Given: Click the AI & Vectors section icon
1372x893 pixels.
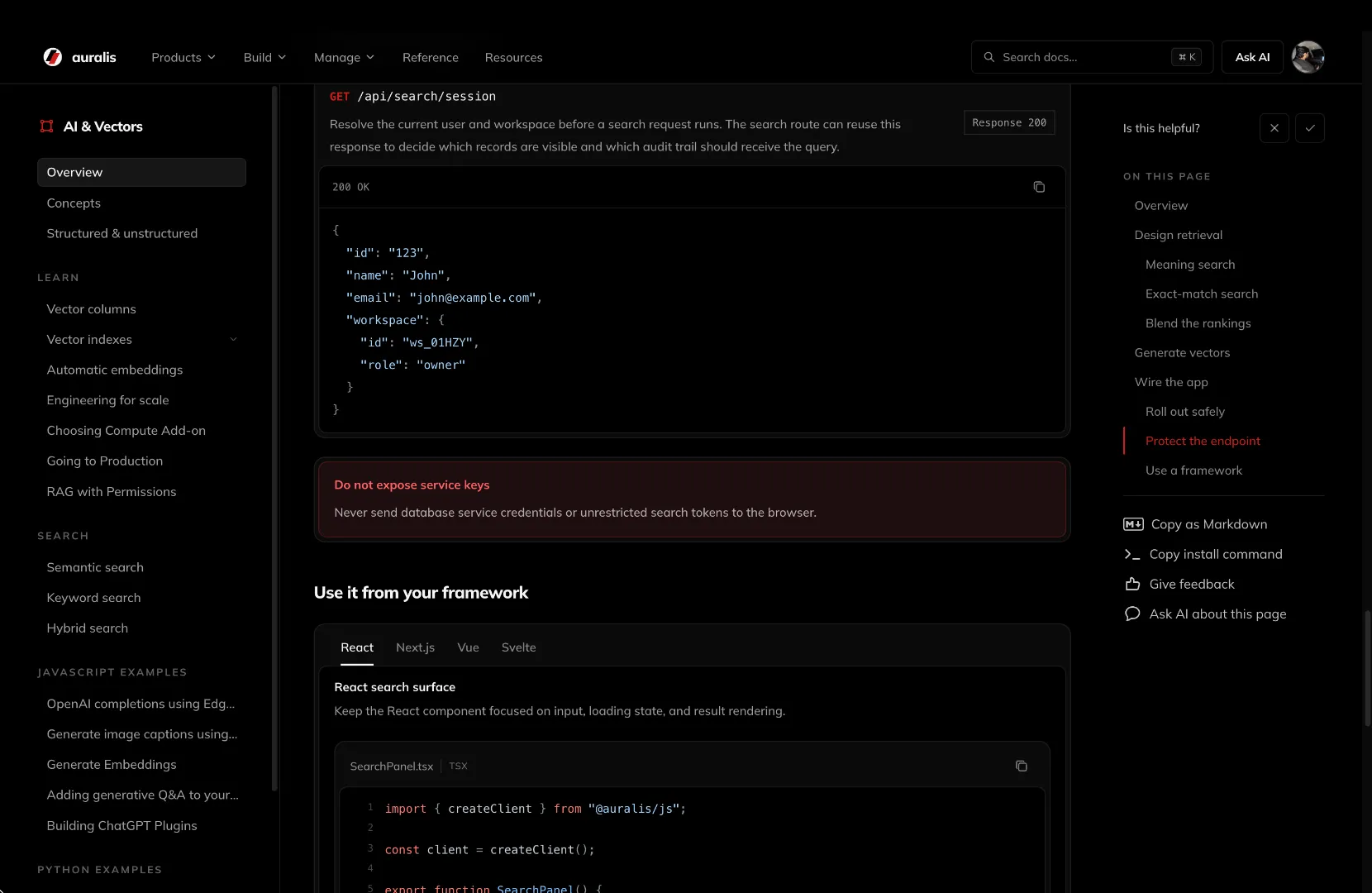Looking at the screenshot, I should click(46, 127).
